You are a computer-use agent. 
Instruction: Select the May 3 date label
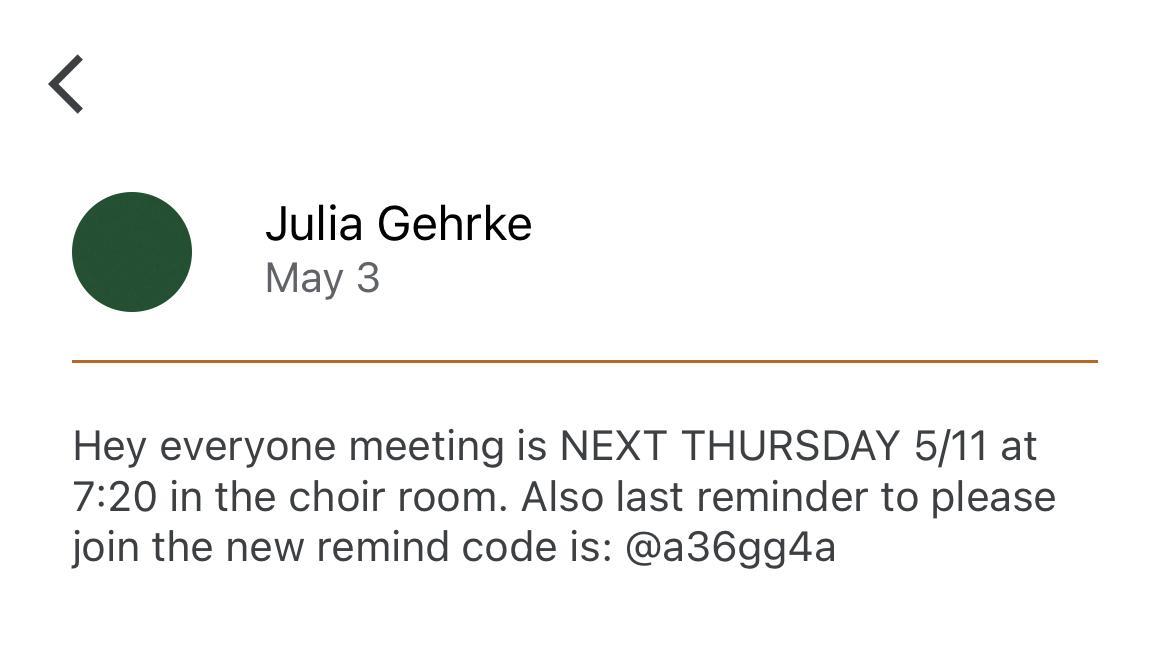tap(322, 278)
